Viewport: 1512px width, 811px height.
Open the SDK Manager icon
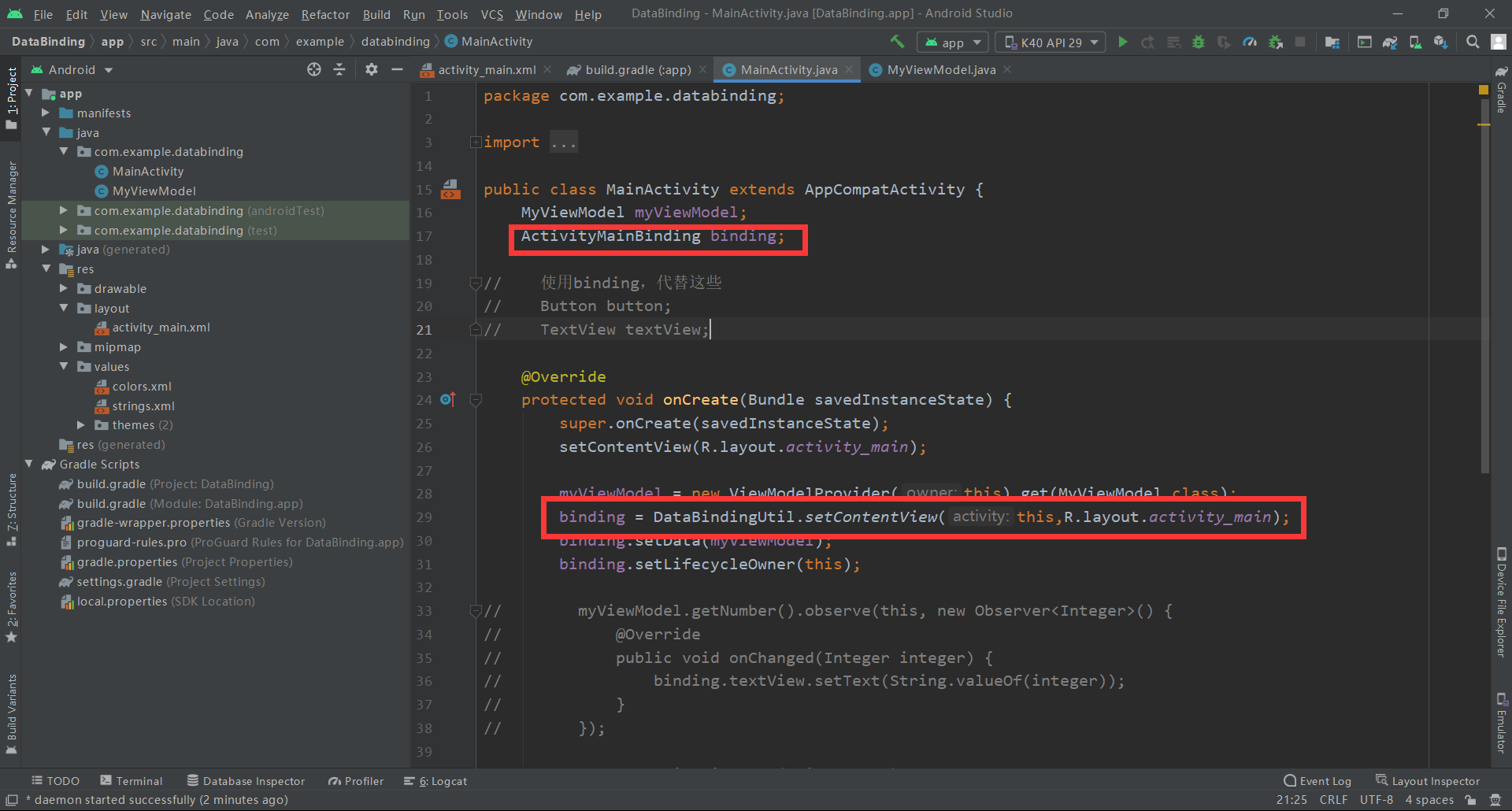(1440, 43)
